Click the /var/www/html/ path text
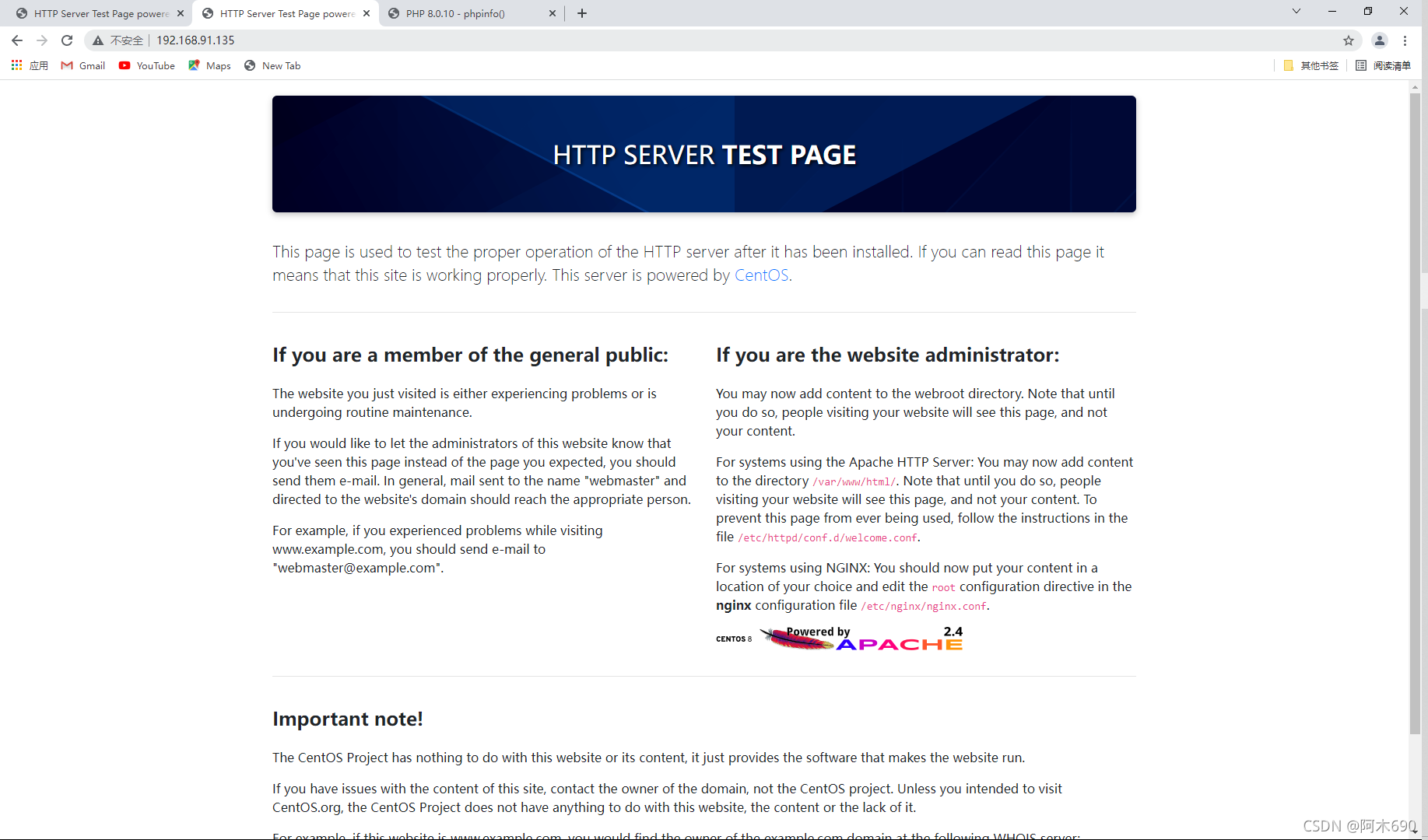This screenshot has height=840, width=1428. (x=854, y=482)
